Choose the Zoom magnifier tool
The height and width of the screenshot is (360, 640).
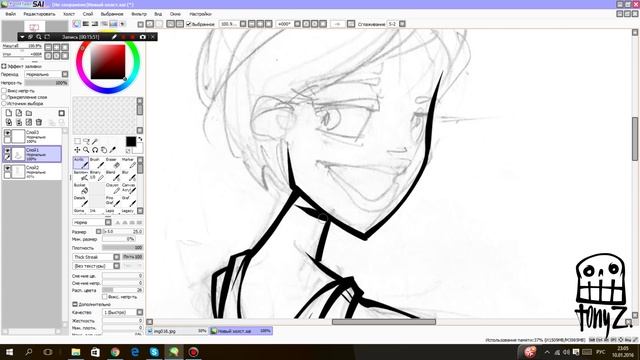[x=86, y=150]
